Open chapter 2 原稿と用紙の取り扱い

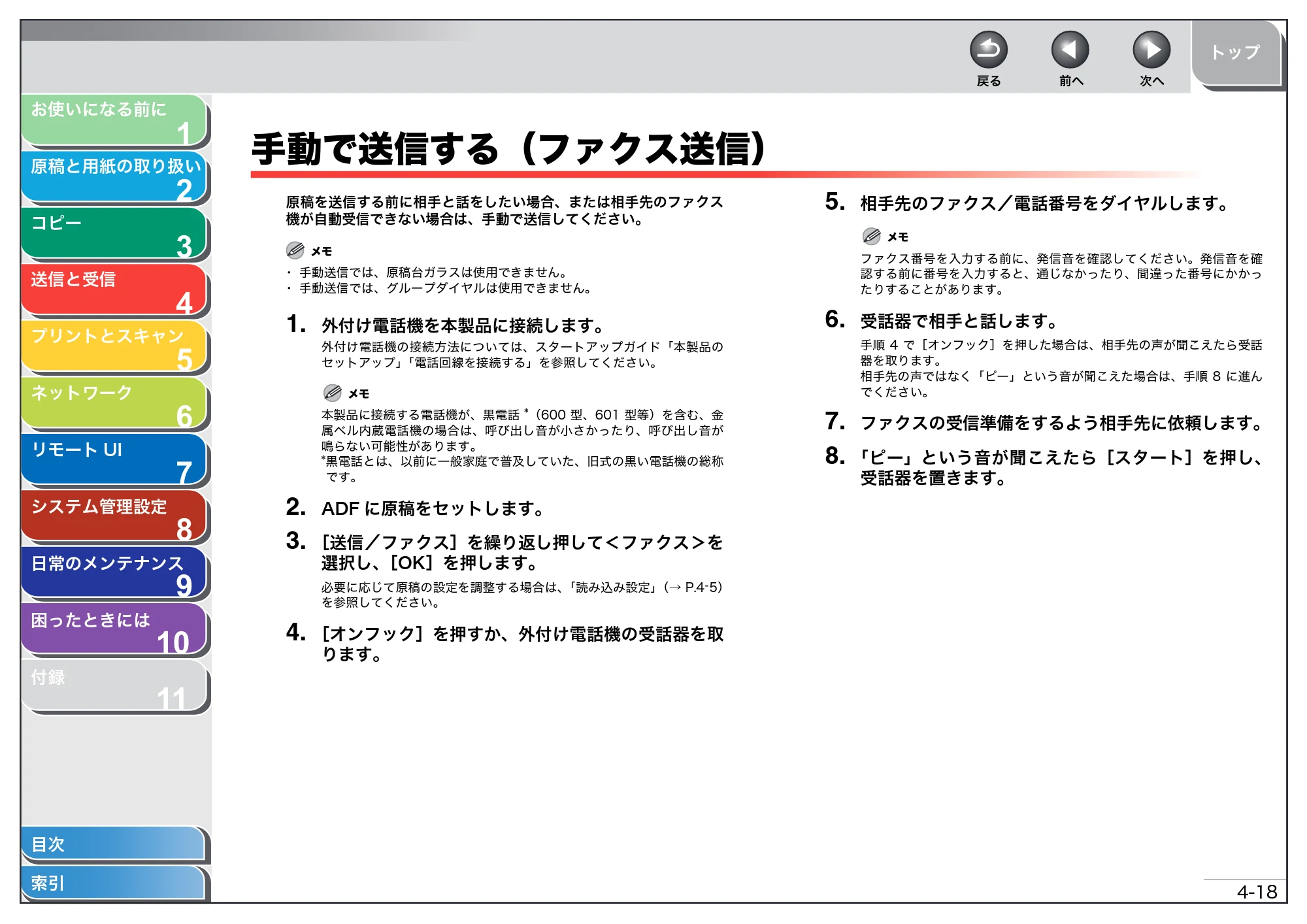click(114, 176)
